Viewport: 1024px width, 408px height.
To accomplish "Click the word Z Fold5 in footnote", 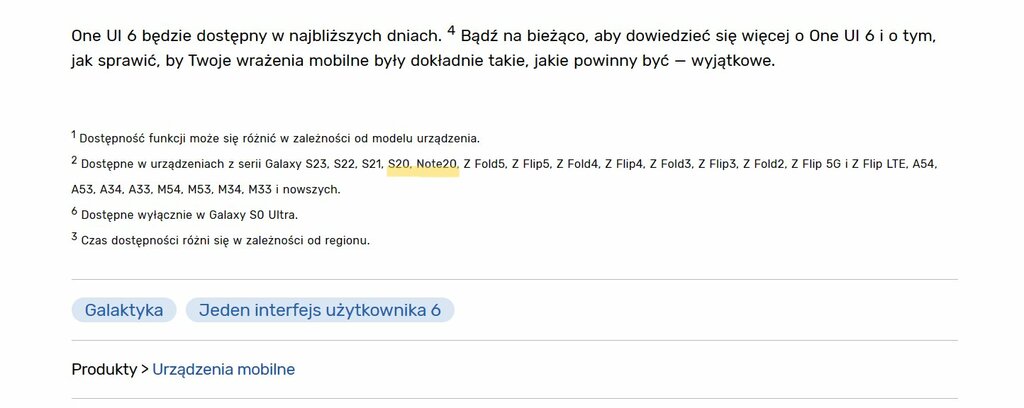I will 485,165.
